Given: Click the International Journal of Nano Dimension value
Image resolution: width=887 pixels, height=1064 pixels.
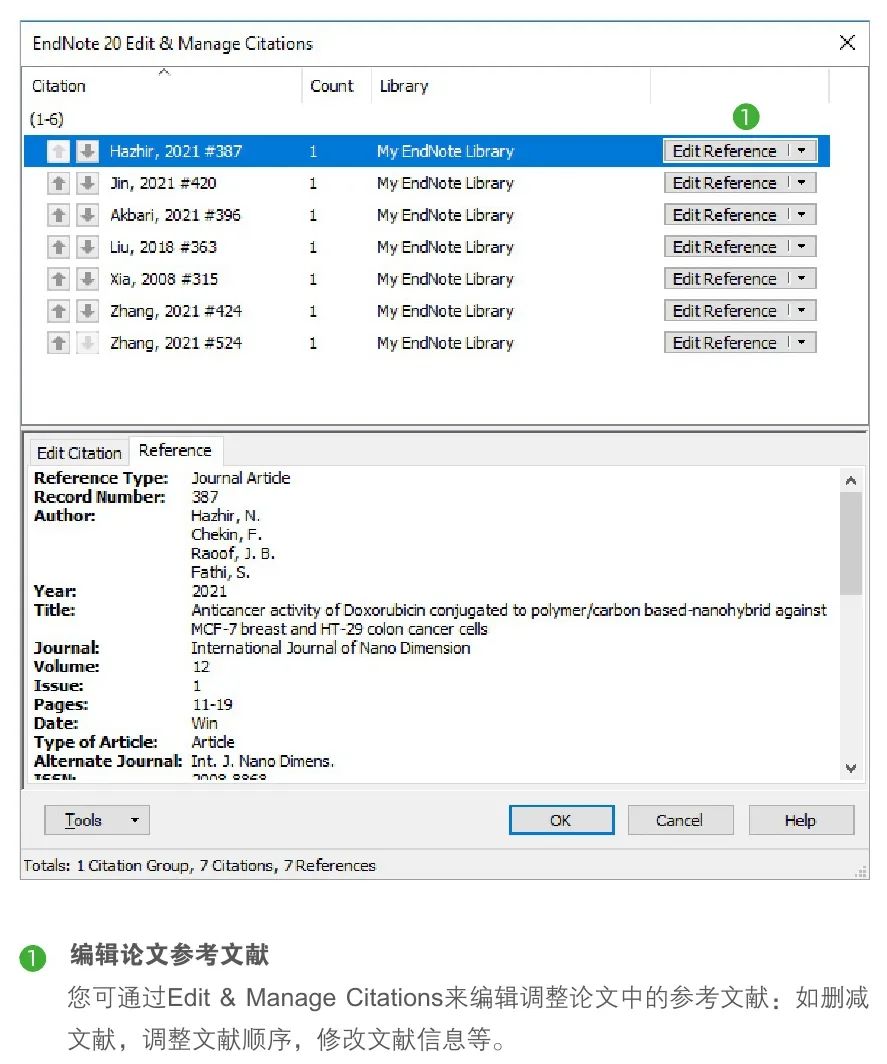Looking at the screenshot, I should coord(331,648).
